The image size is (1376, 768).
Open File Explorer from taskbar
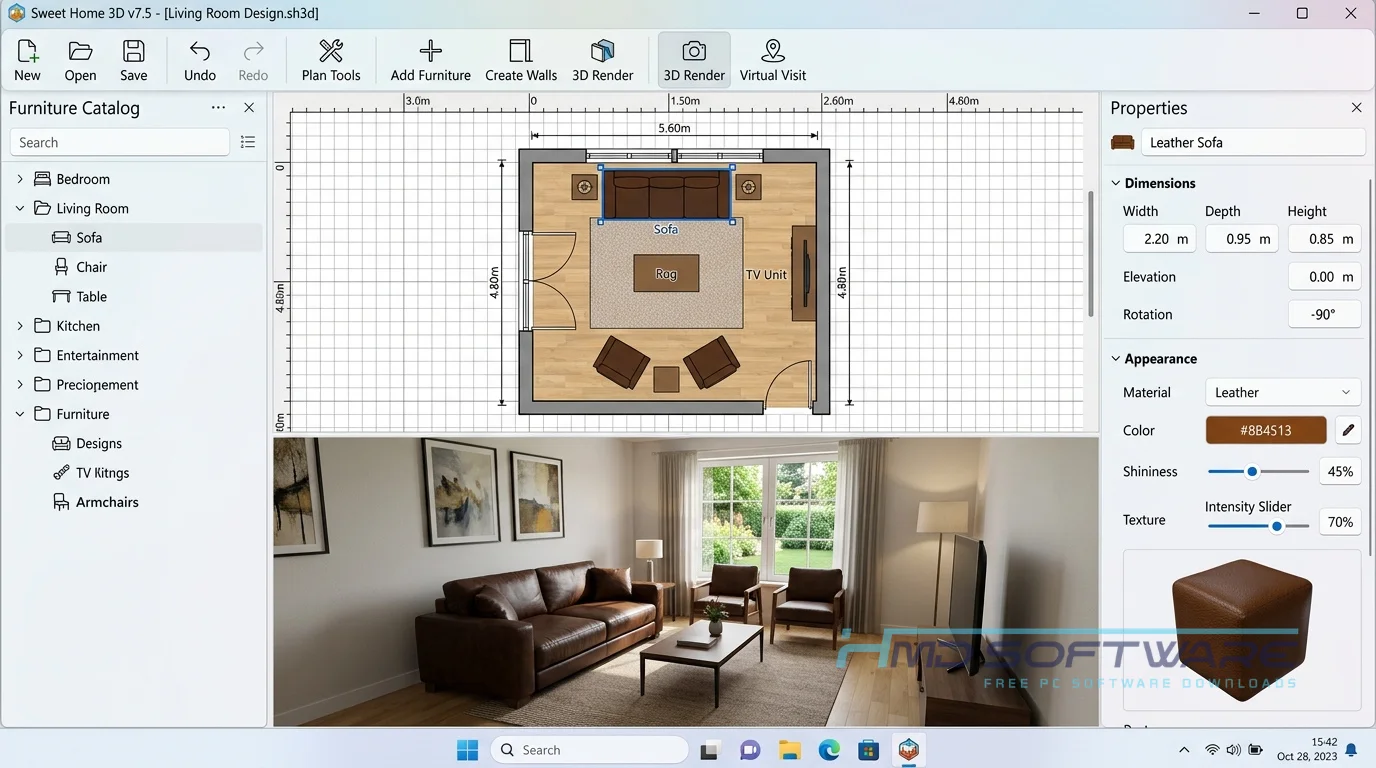click(x=789, y=749)
